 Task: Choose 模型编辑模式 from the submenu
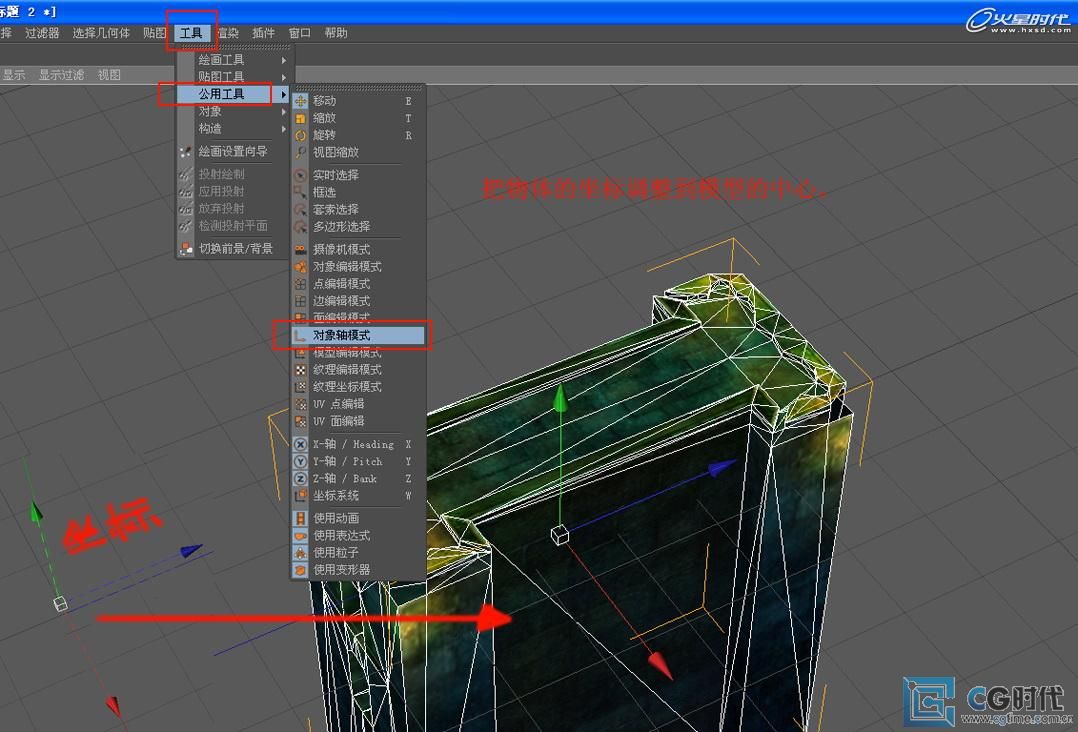click(x=358, y=353)
